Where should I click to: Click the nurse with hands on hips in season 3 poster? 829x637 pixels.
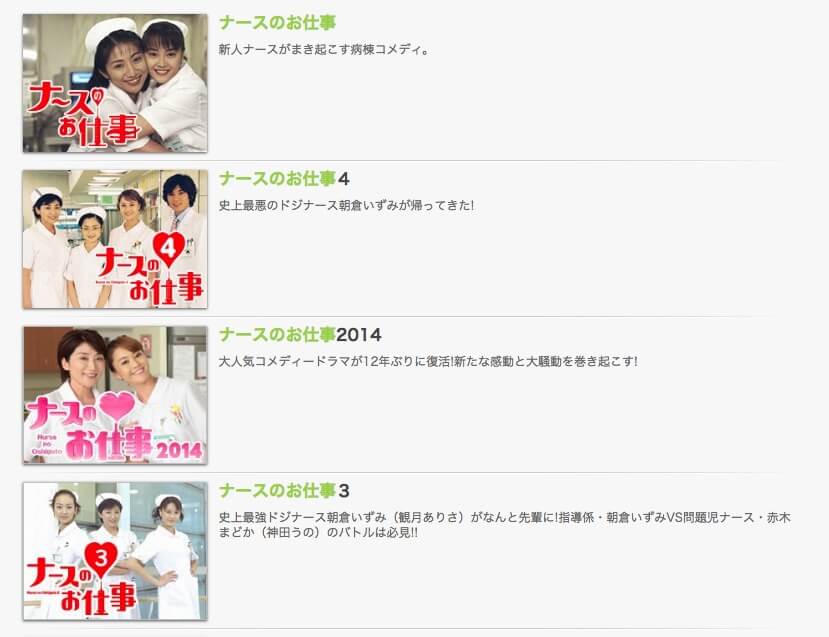coord(167,555)
